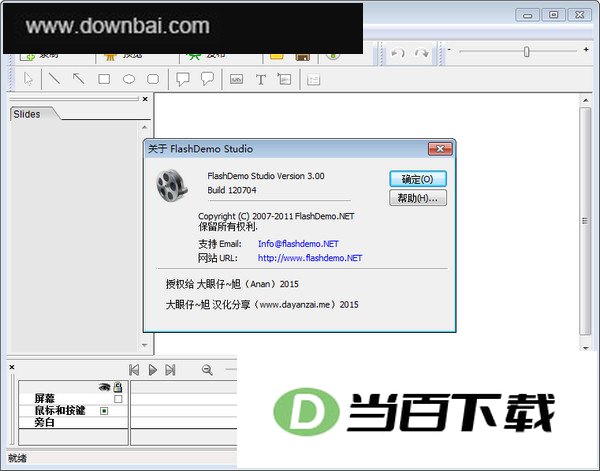
Task: Open the Info@flashdemo.NET email link
Action: point(298,244)
